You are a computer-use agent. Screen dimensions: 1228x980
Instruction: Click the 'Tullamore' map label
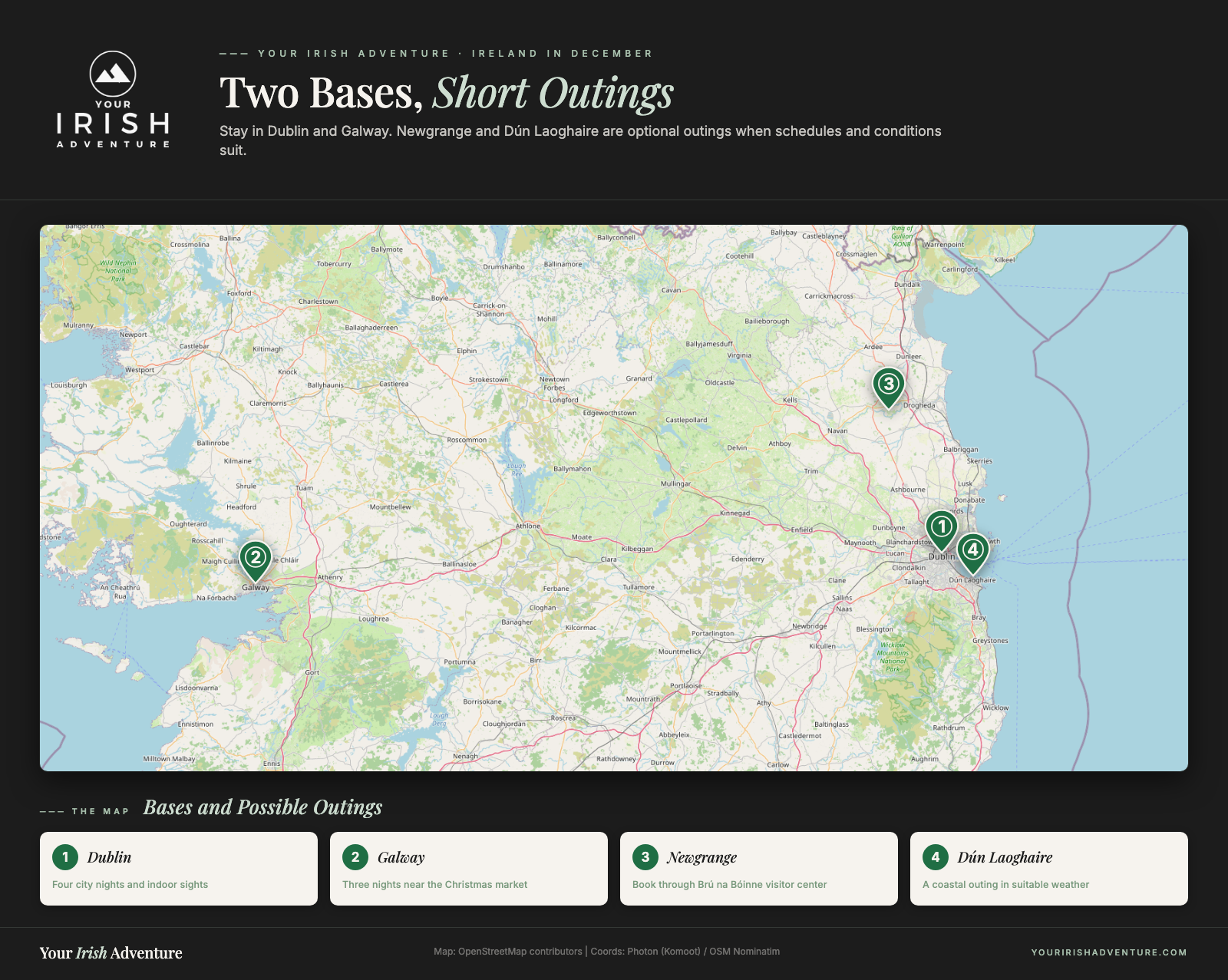tap(639, 587)
